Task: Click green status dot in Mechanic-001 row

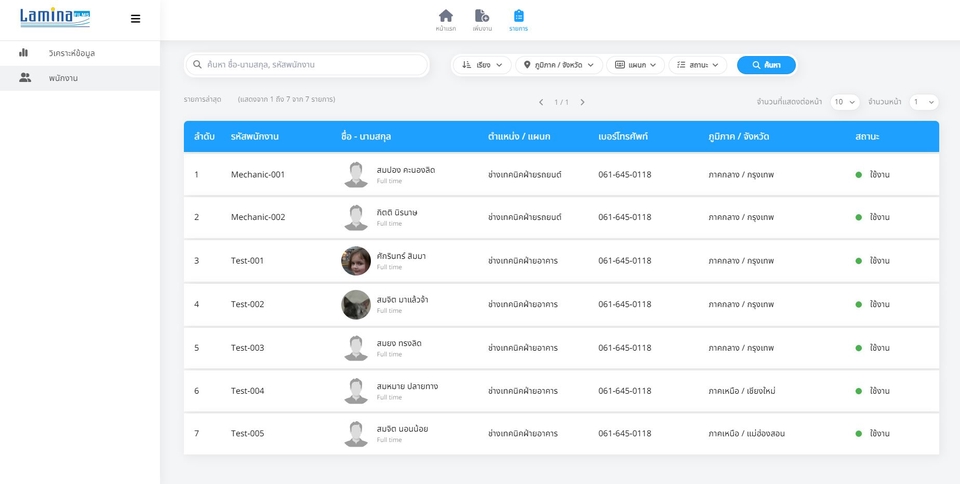Action: click(x=858, y=175)
